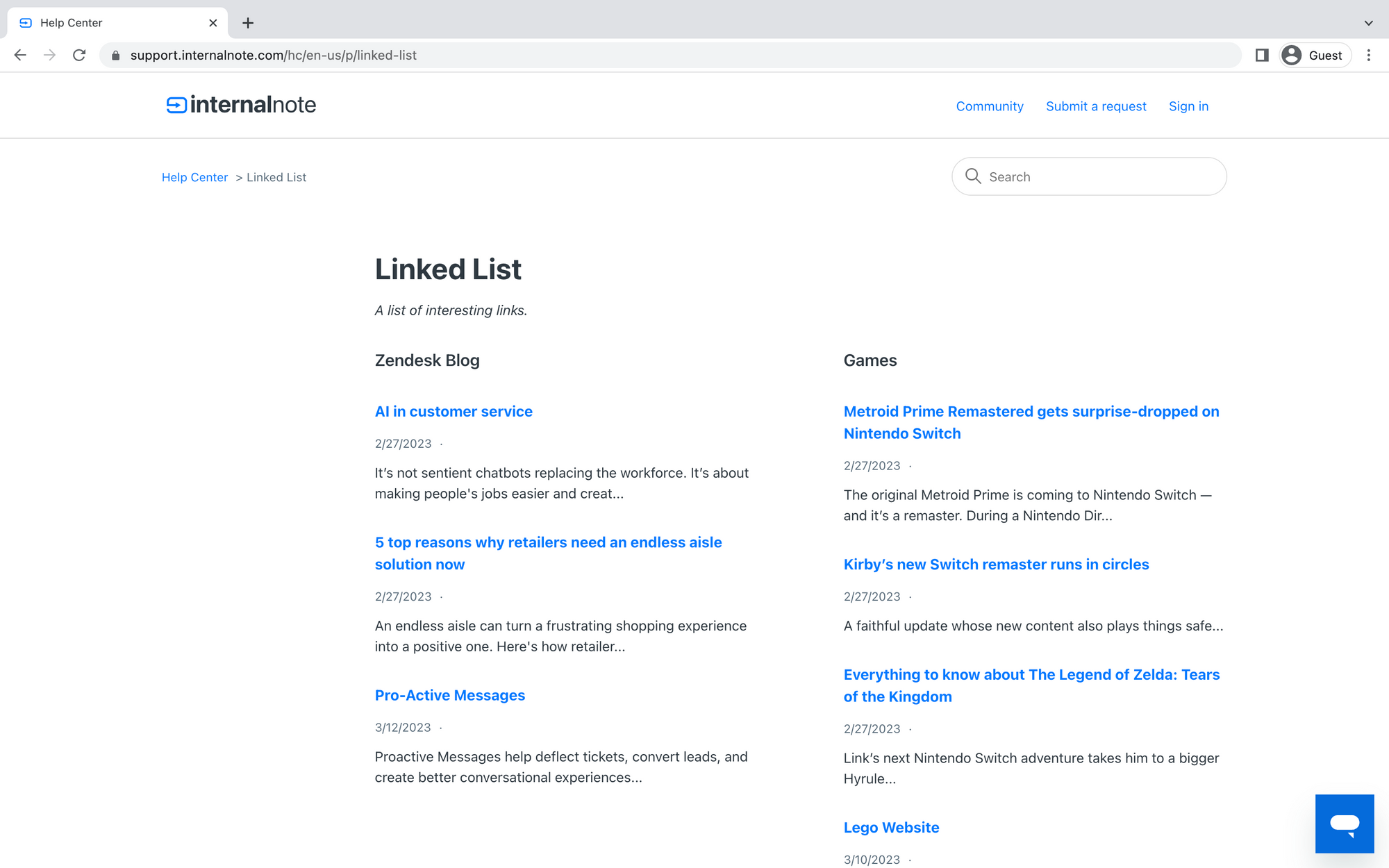Image resolution: width=1389 pixels, height=868 pixels.
Task: Go to Help Center breadcrumb
Action: [194, 177]
